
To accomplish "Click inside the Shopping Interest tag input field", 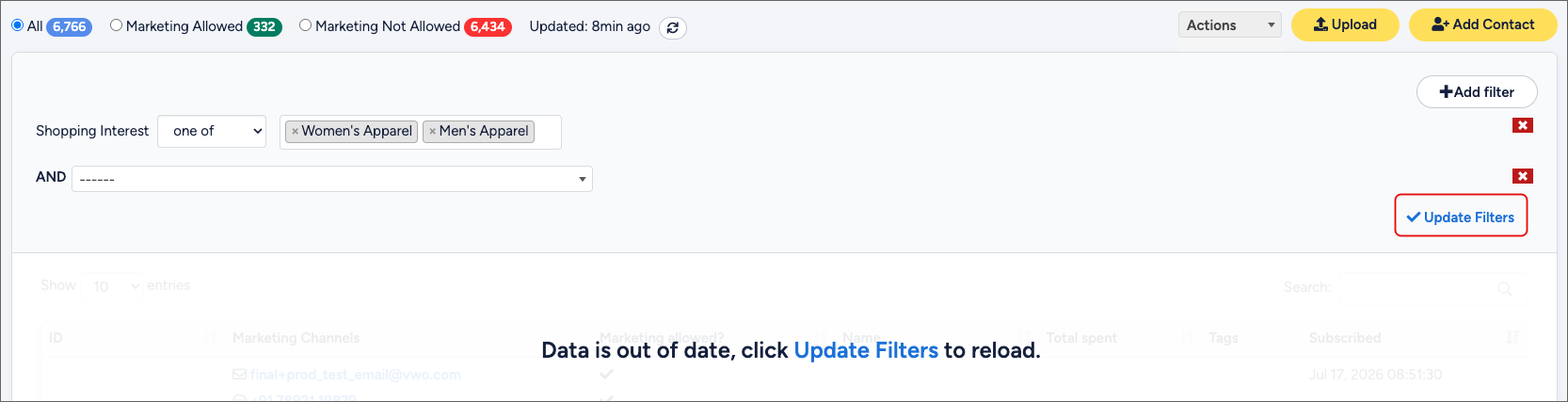I will coord(548,132).
